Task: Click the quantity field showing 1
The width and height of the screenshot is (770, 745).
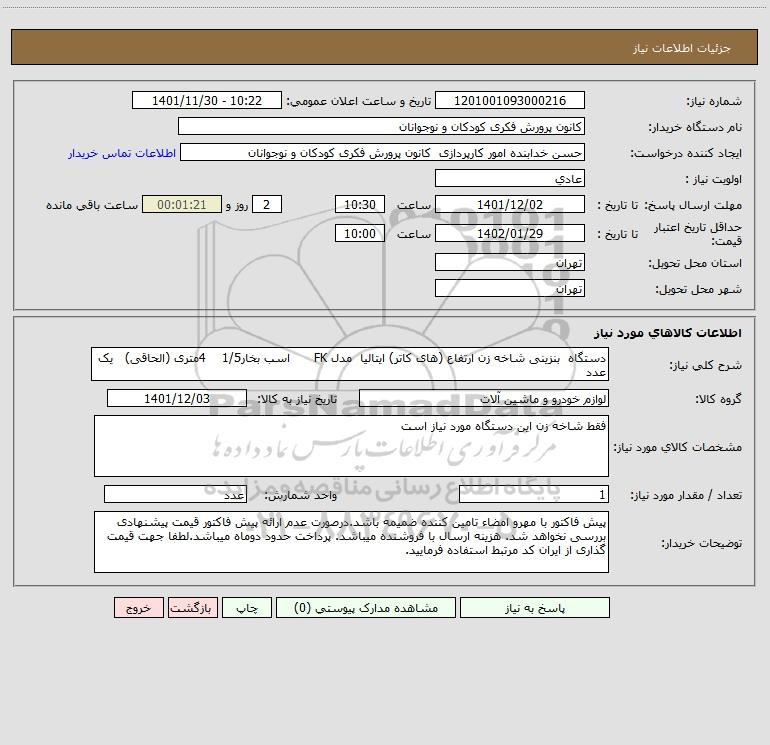Action: coord(534,495)
